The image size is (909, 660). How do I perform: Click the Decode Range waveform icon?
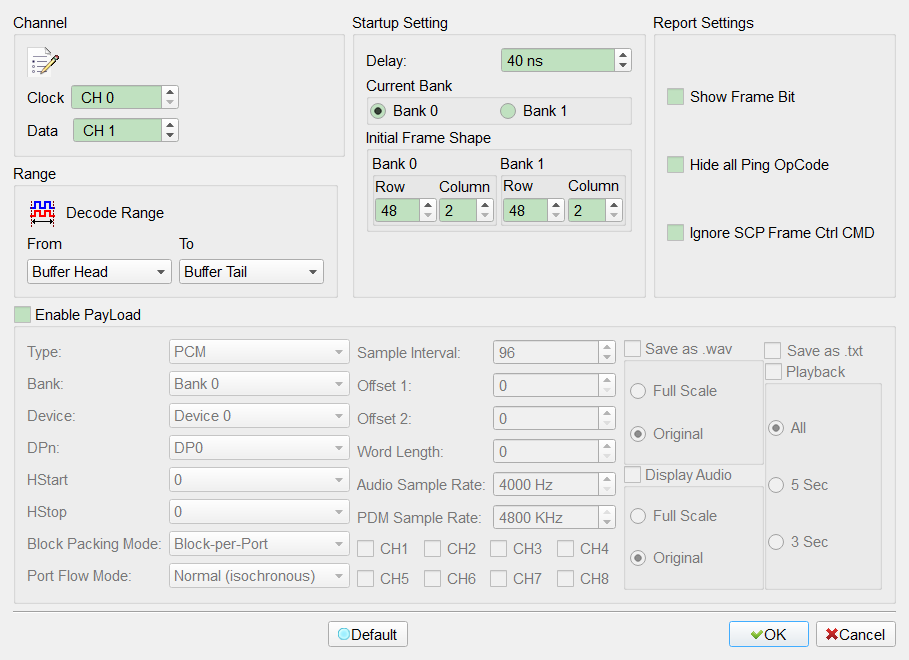42,213
